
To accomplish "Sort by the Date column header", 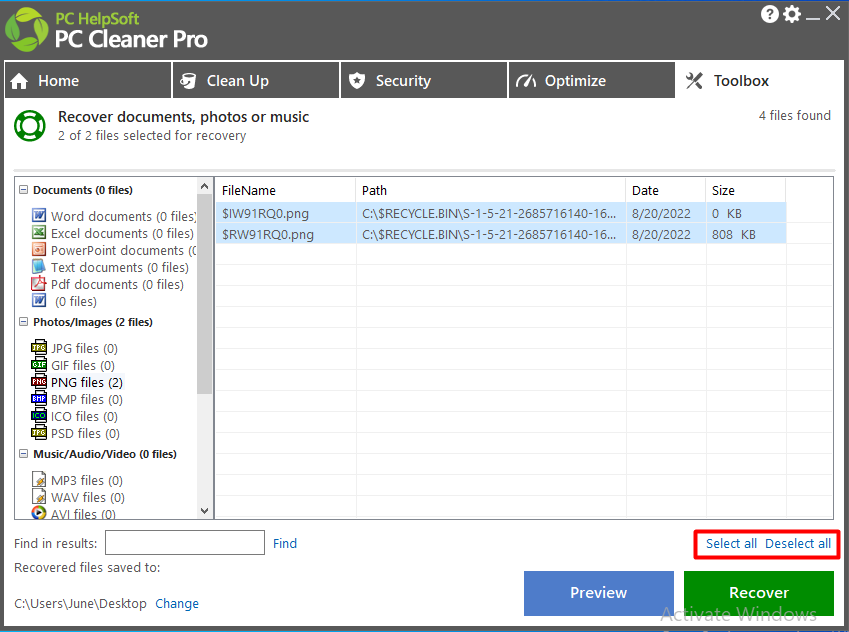I will click(666, 190).
